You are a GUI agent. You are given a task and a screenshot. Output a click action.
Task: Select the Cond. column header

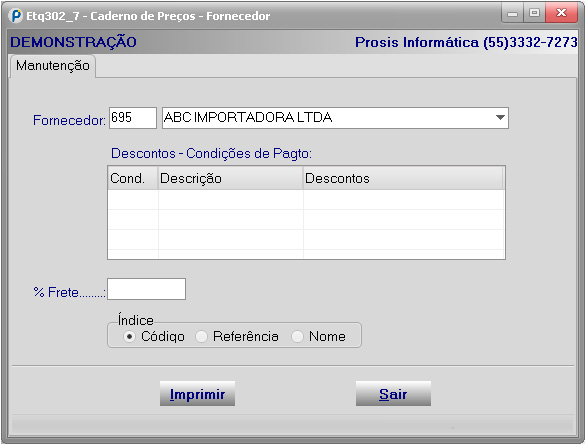tap(133, 178)
